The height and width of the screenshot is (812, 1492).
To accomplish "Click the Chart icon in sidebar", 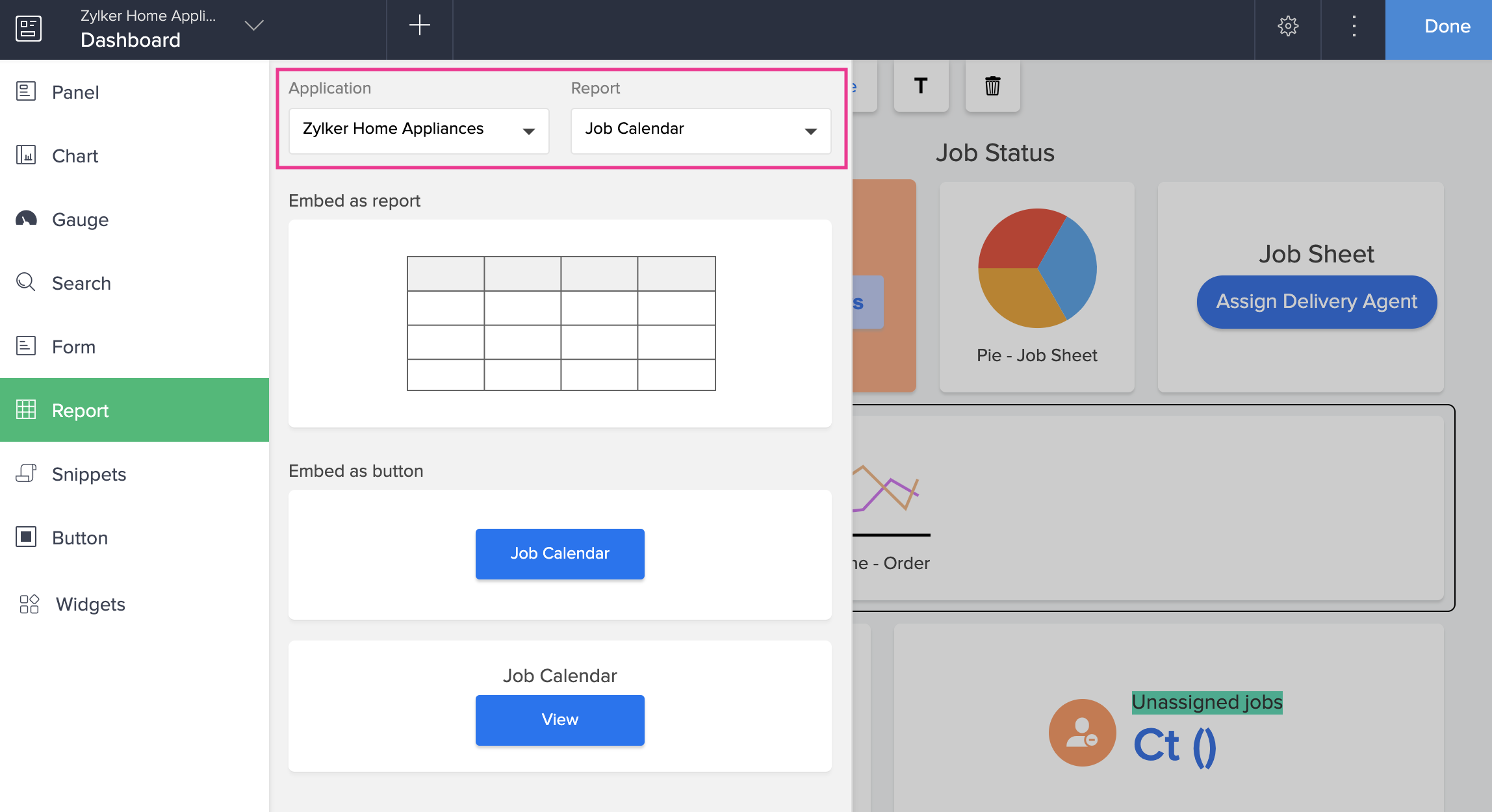I will coord(26,155).
